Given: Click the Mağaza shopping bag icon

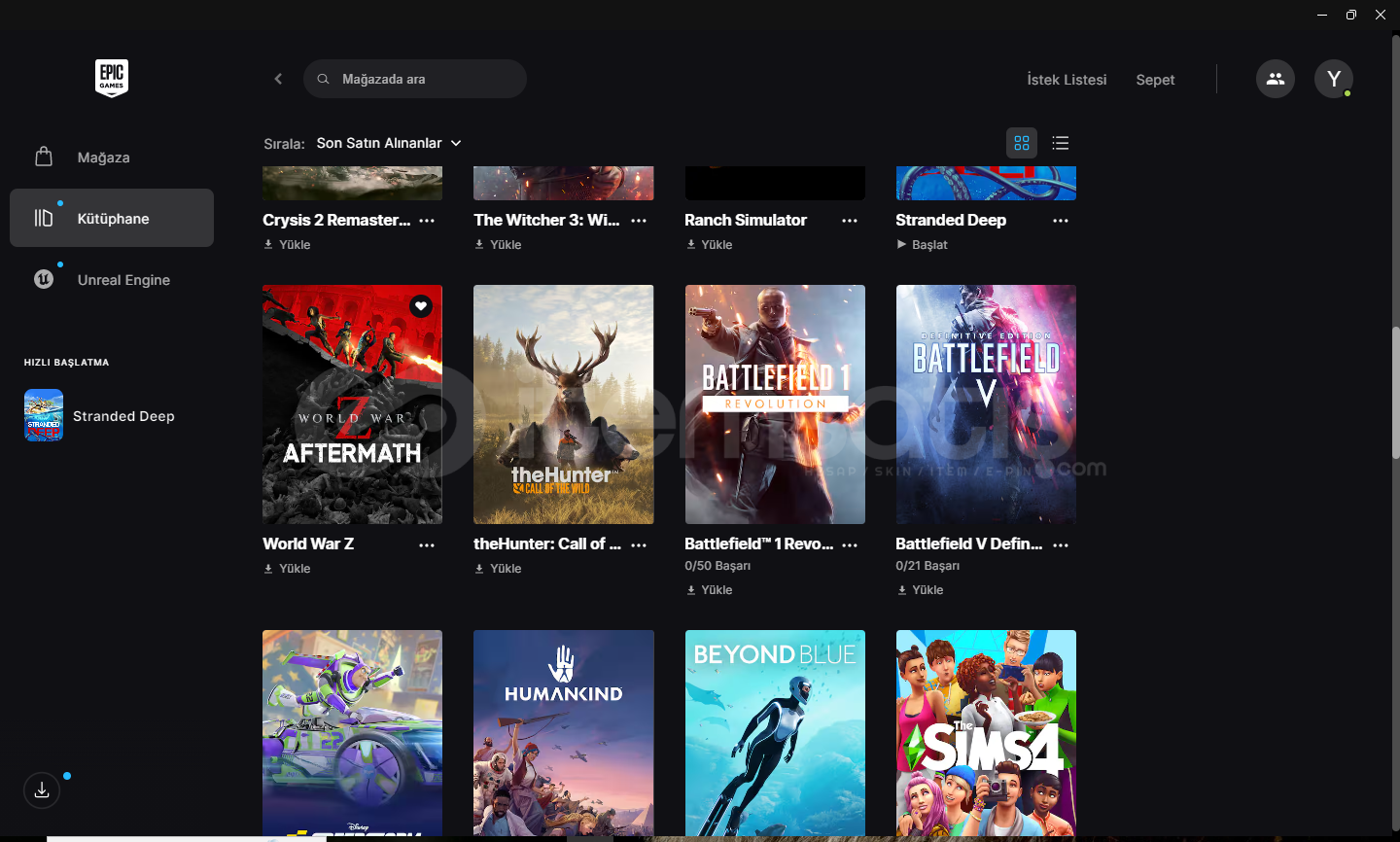Looking at the screenshot, I should click(x=44, y=157).
